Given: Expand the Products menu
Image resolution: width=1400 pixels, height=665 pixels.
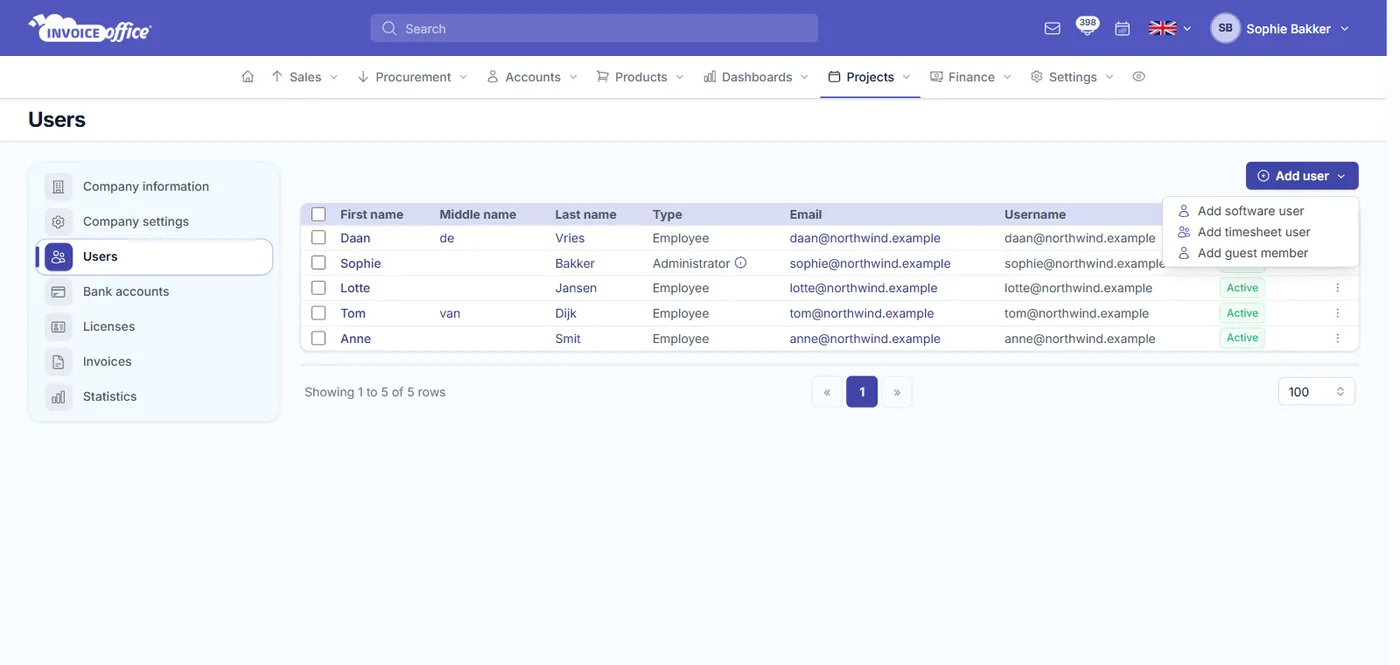Looking at the screenshot, I should tap(640, 77).
